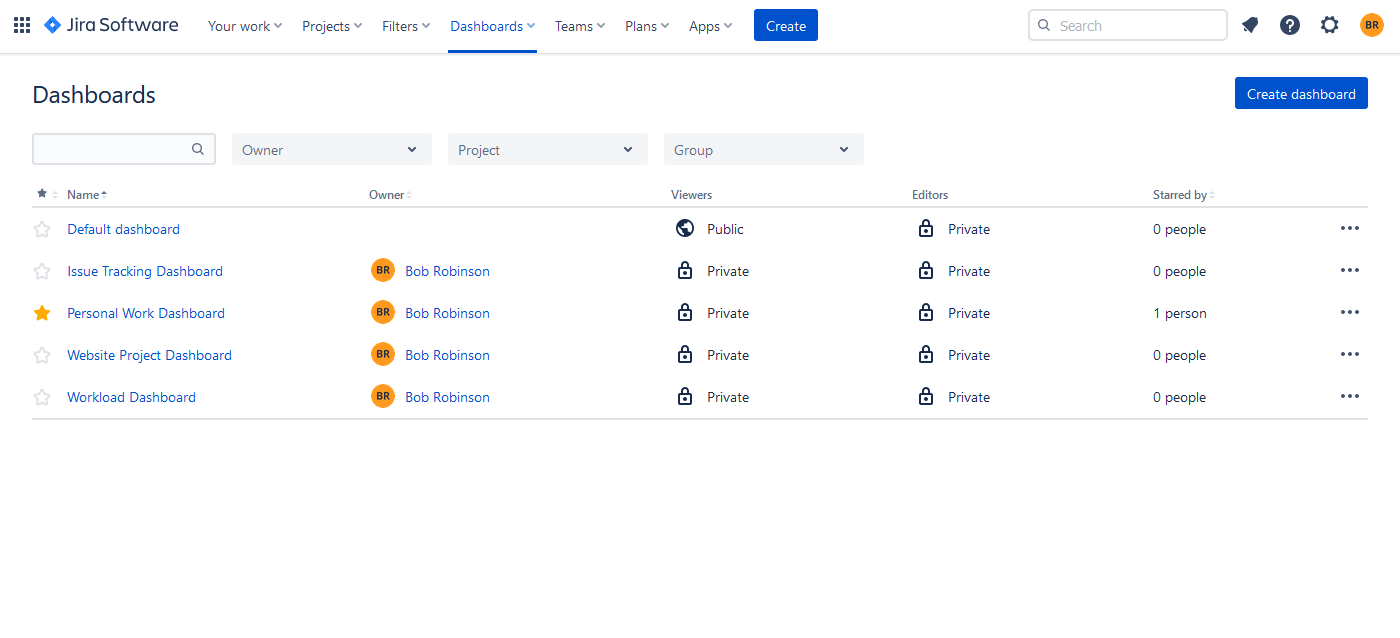Image resolution: width=1400 pixels, height=638 pixels.
Task: Open the Project filter dropdown
Action: (x=547, y=148)
